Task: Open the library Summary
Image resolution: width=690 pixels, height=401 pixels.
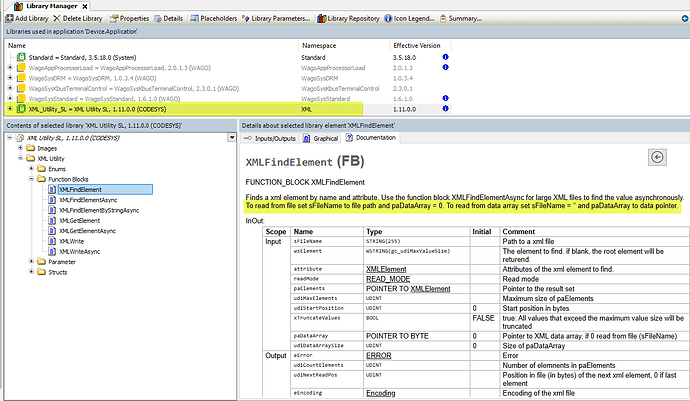Action: click(461, 18)
